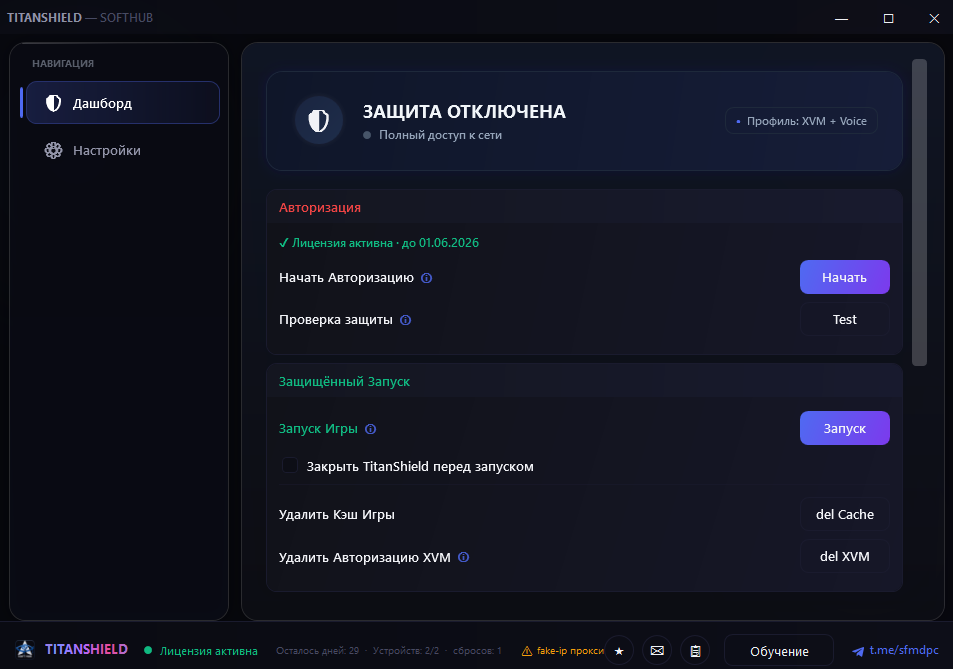The image size is (953, 669).
Task: Open the Настройки navigation item
Action: coord(123,150)
